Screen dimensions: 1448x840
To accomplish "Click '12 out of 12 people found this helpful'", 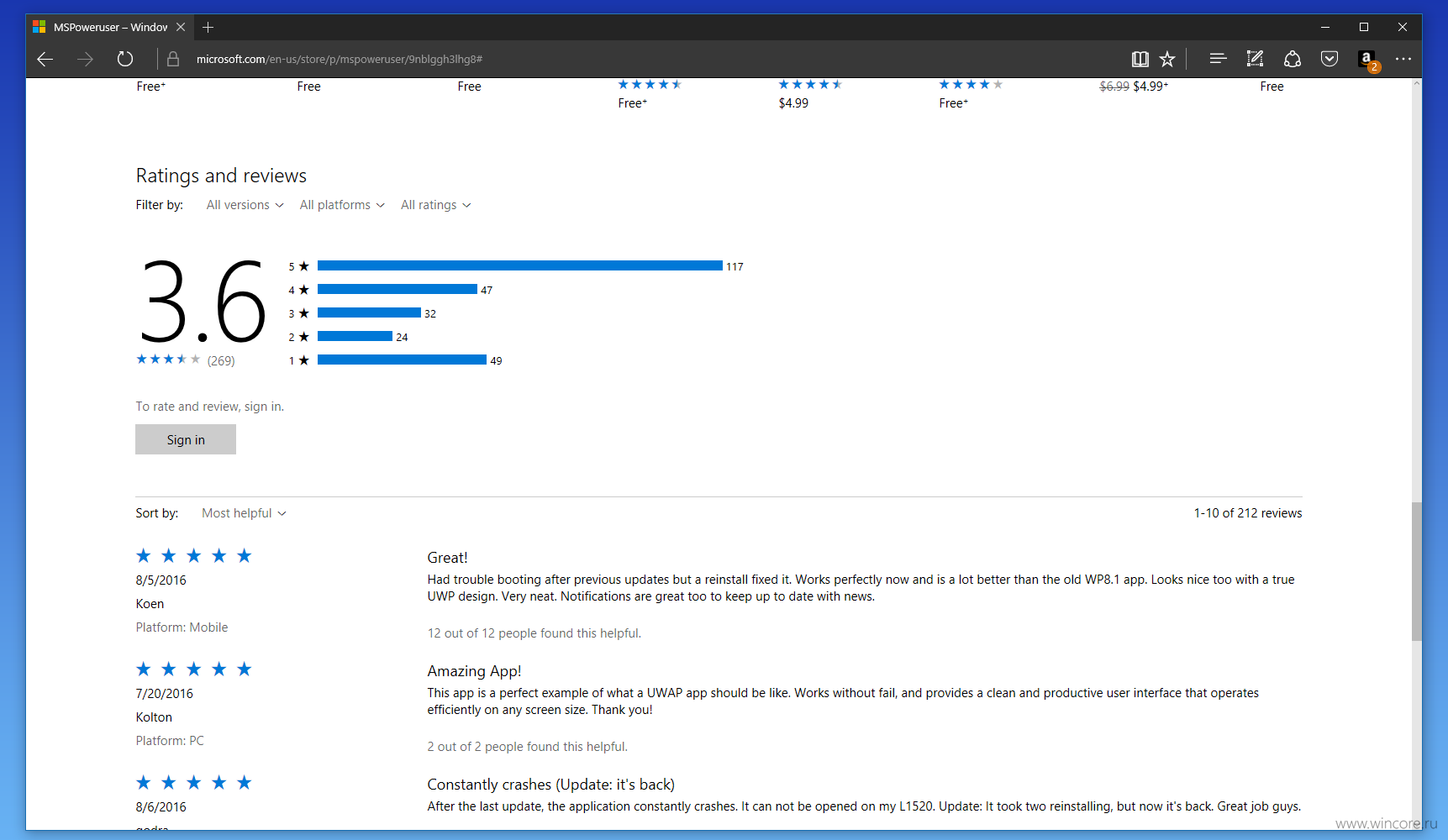I will tap(534, 633).
